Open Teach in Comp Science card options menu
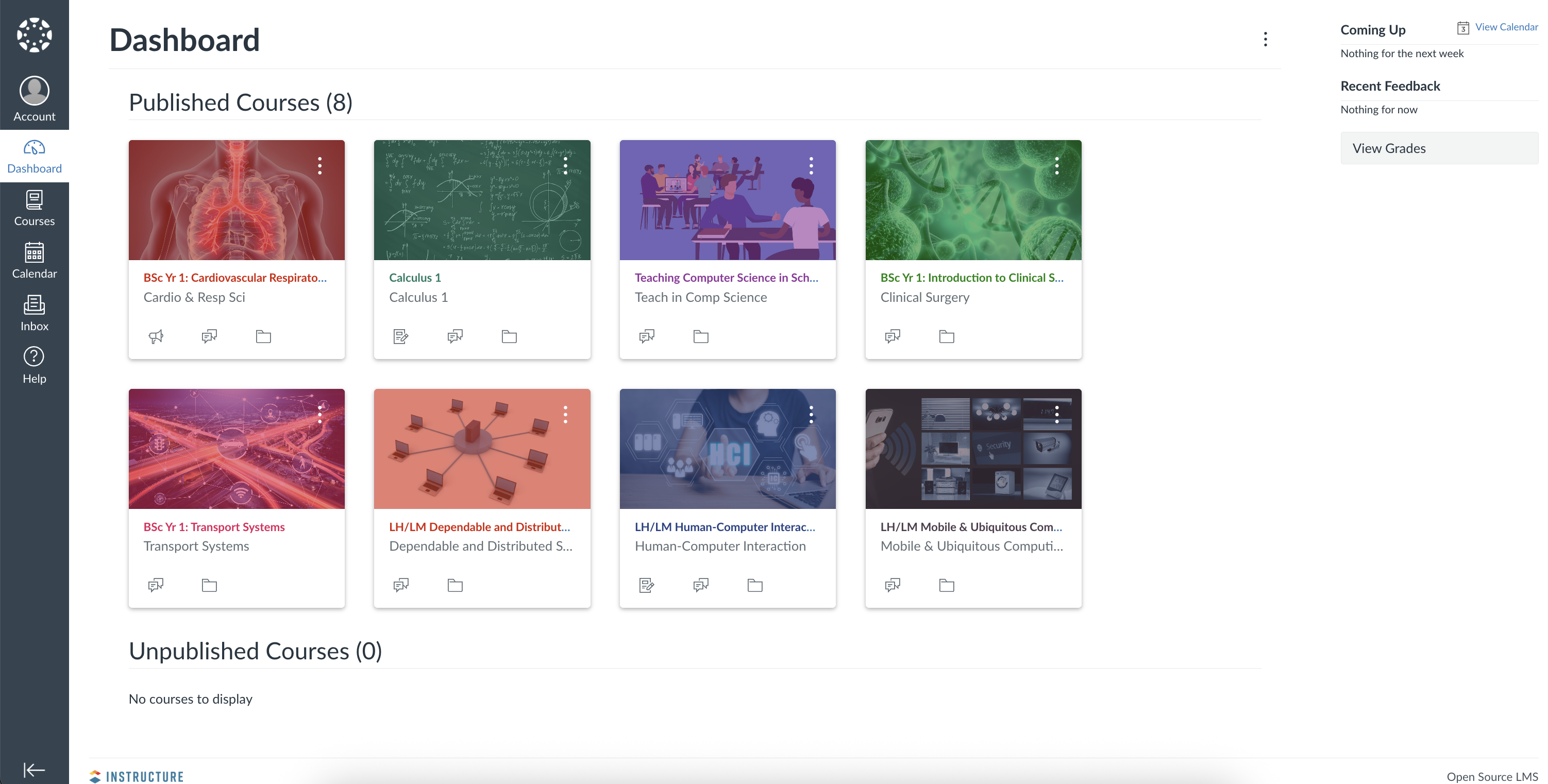 point(811,166)
